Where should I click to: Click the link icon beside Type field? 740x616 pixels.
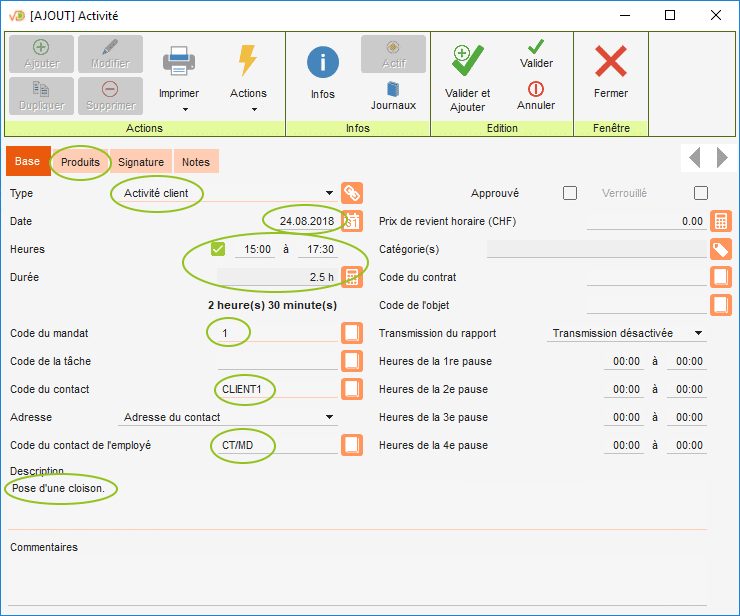(352, 193)
